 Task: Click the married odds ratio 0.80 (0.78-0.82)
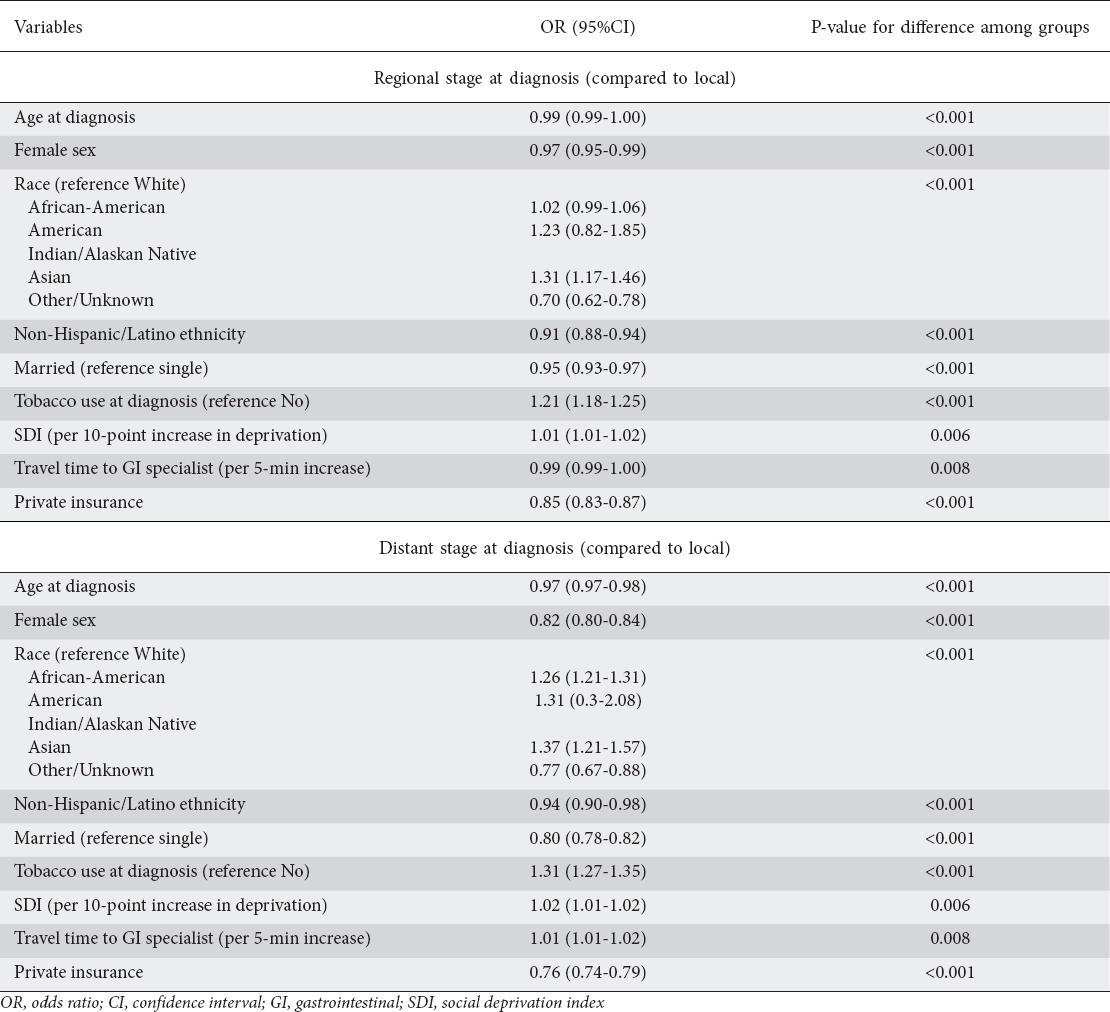[x=588, y=838]
